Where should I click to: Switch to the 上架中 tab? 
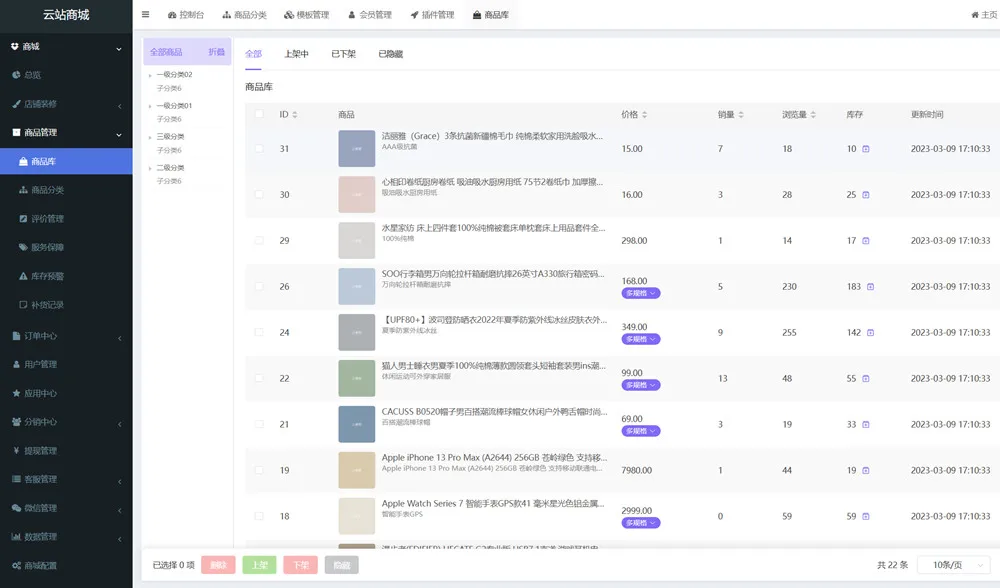click(x=296, y=54)
